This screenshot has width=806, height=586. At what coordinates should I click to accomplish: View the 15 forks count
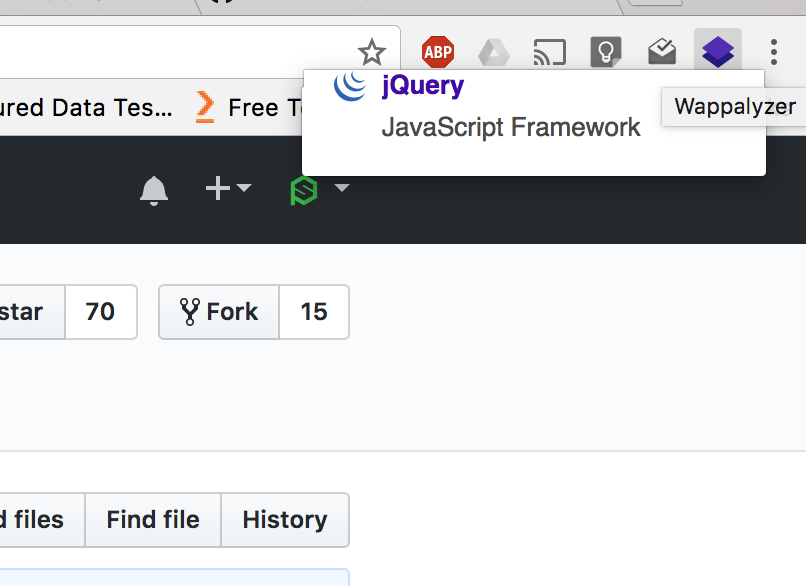click(x=314, y=312)
